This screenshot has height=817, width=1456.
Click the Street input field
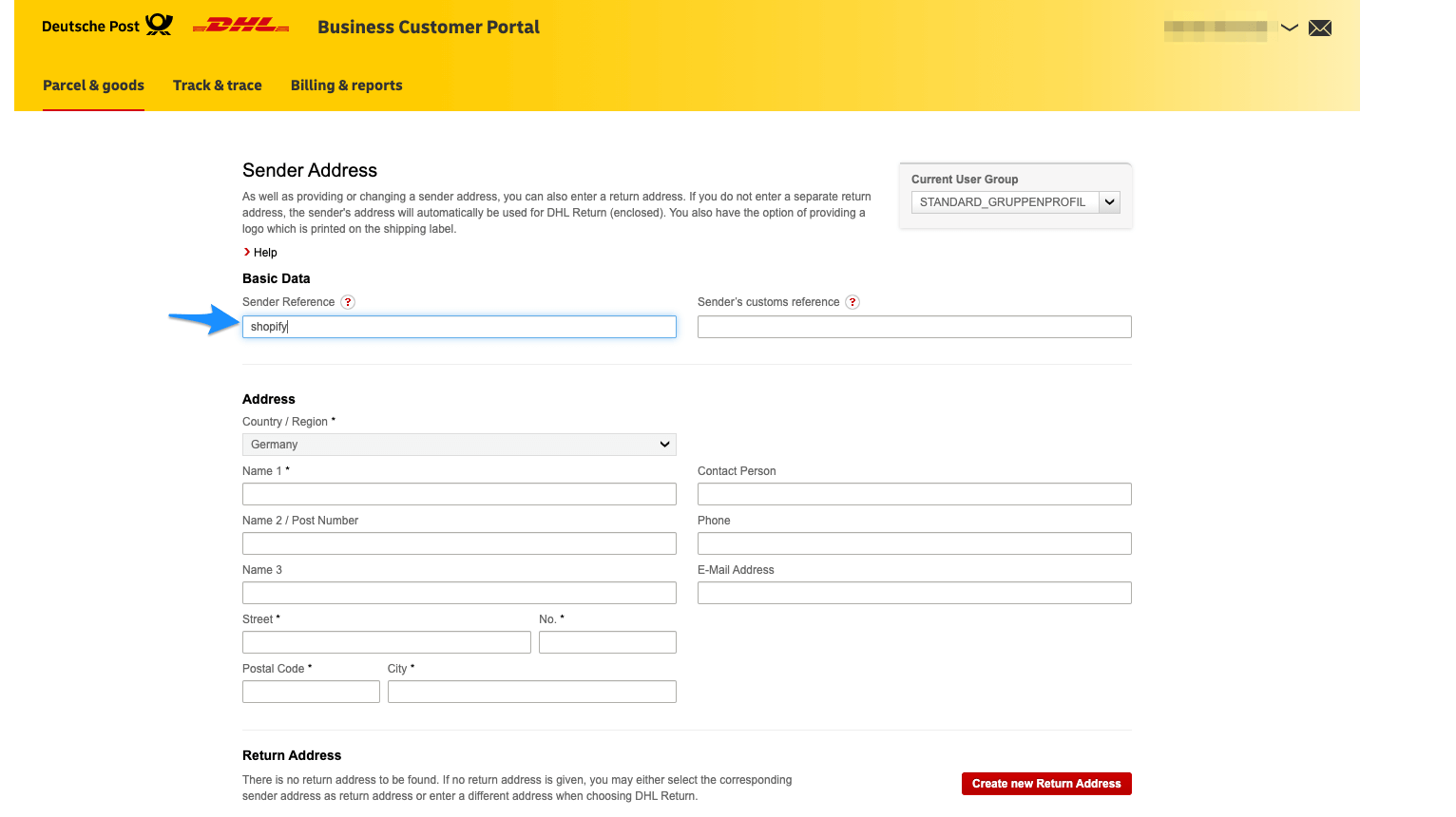click(387, 642)
